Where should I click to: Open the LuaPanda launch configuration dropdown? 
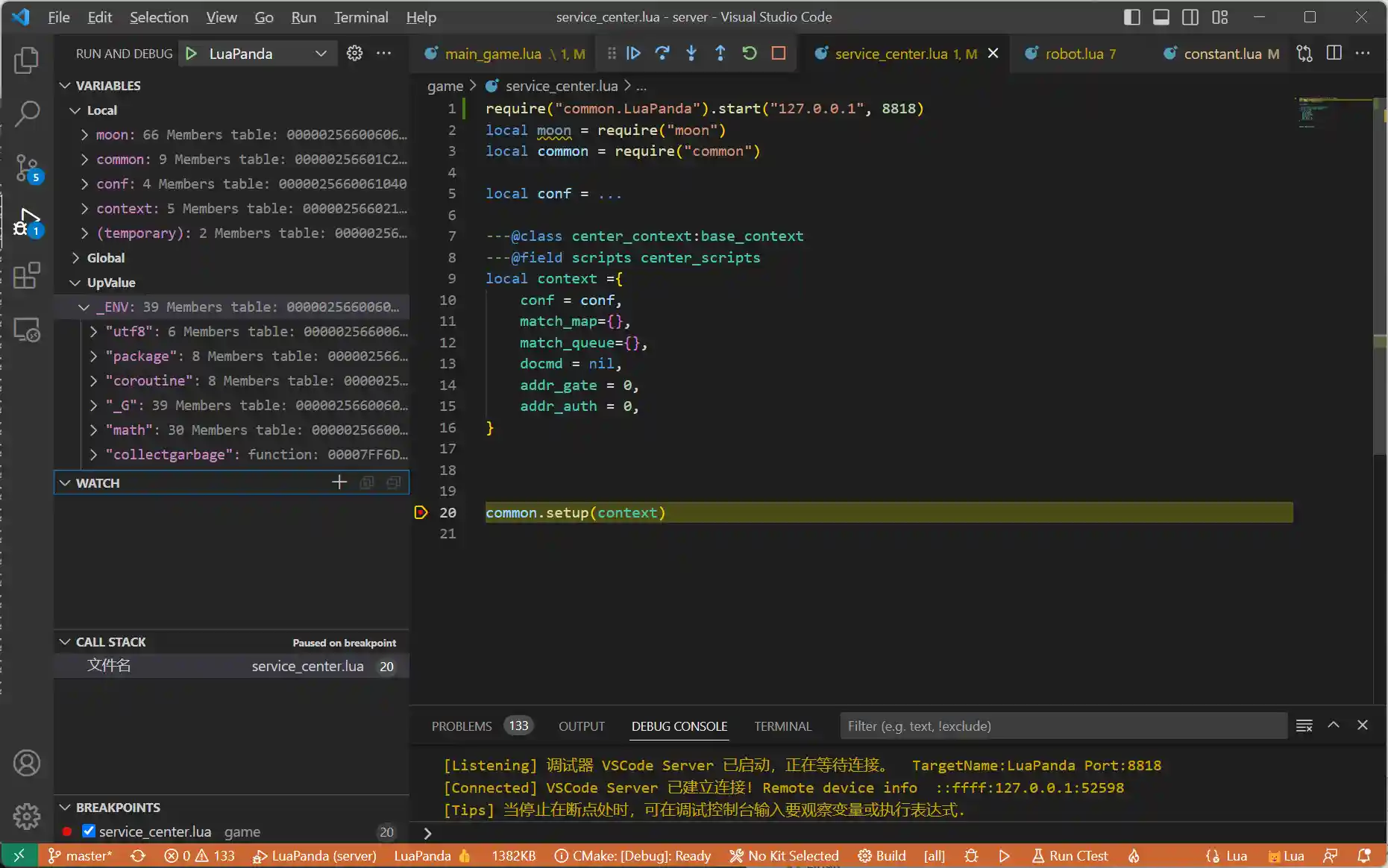click(x=321, y=54)
